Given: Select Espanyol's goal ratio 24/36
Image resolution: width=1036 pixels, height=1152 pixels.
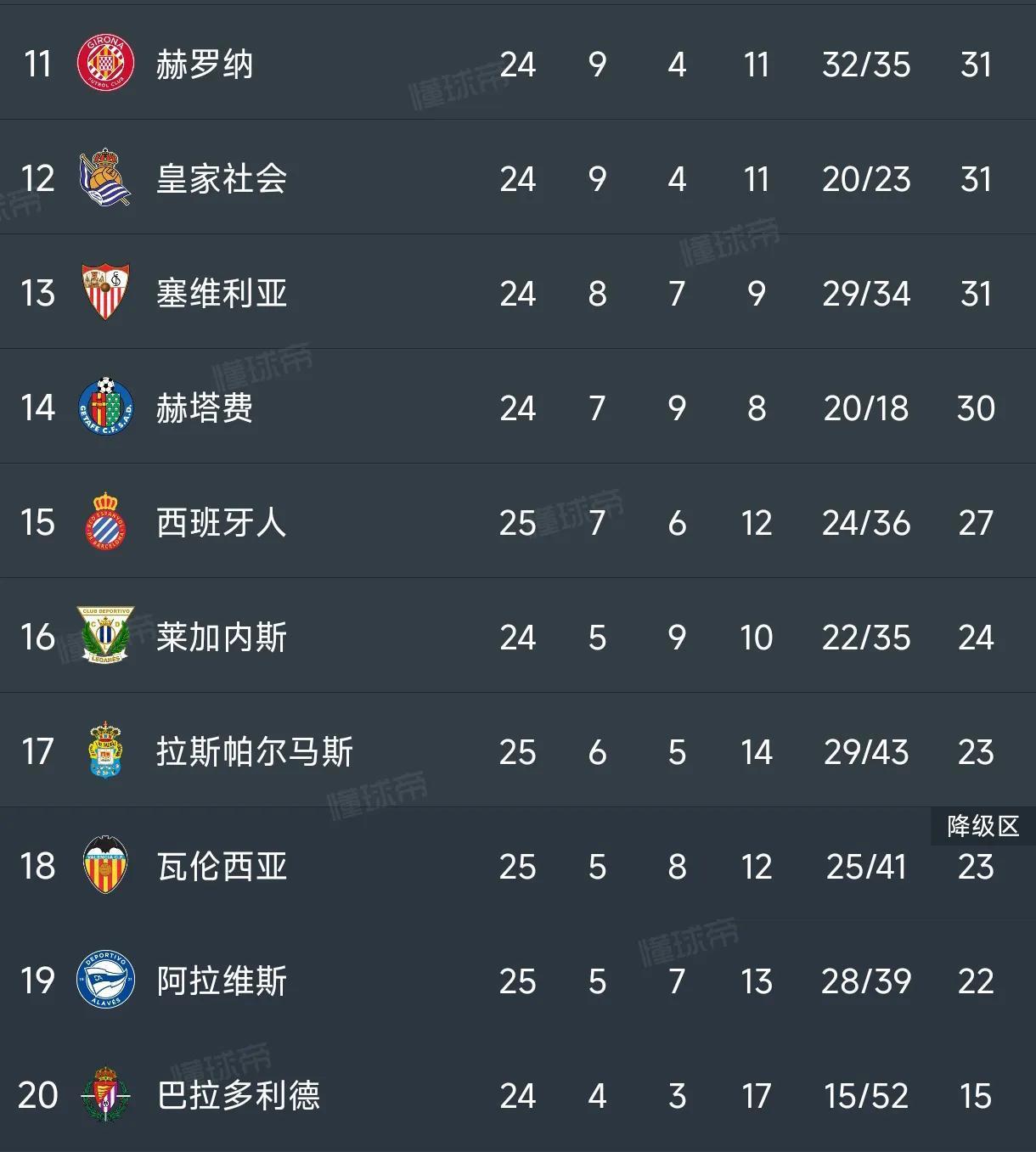Looking at the screenshot, I should pos(864,523).
